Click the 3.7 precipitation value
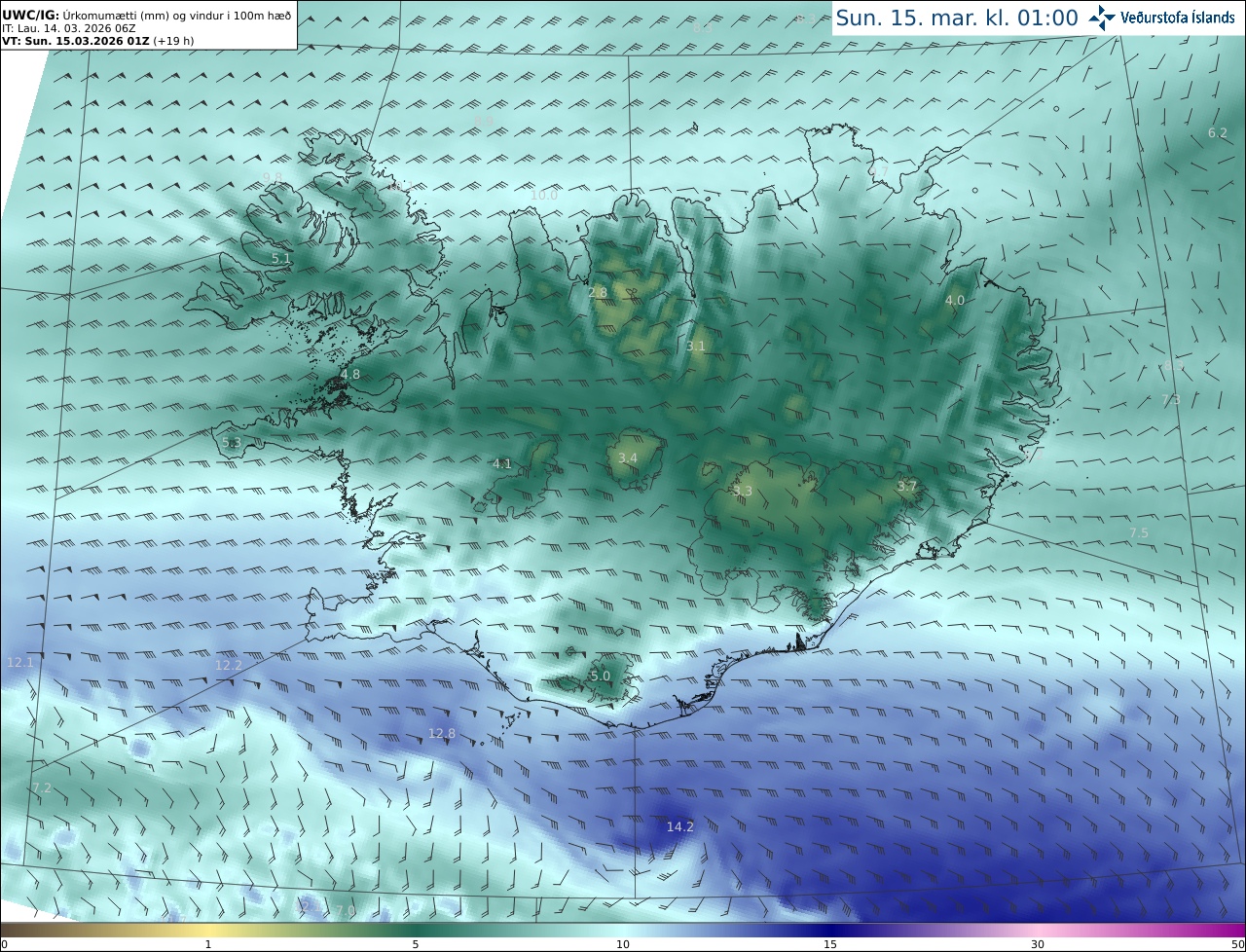The width and height of the screenshot is (1246, 952). pyautogui.click(x=907, y=486)
